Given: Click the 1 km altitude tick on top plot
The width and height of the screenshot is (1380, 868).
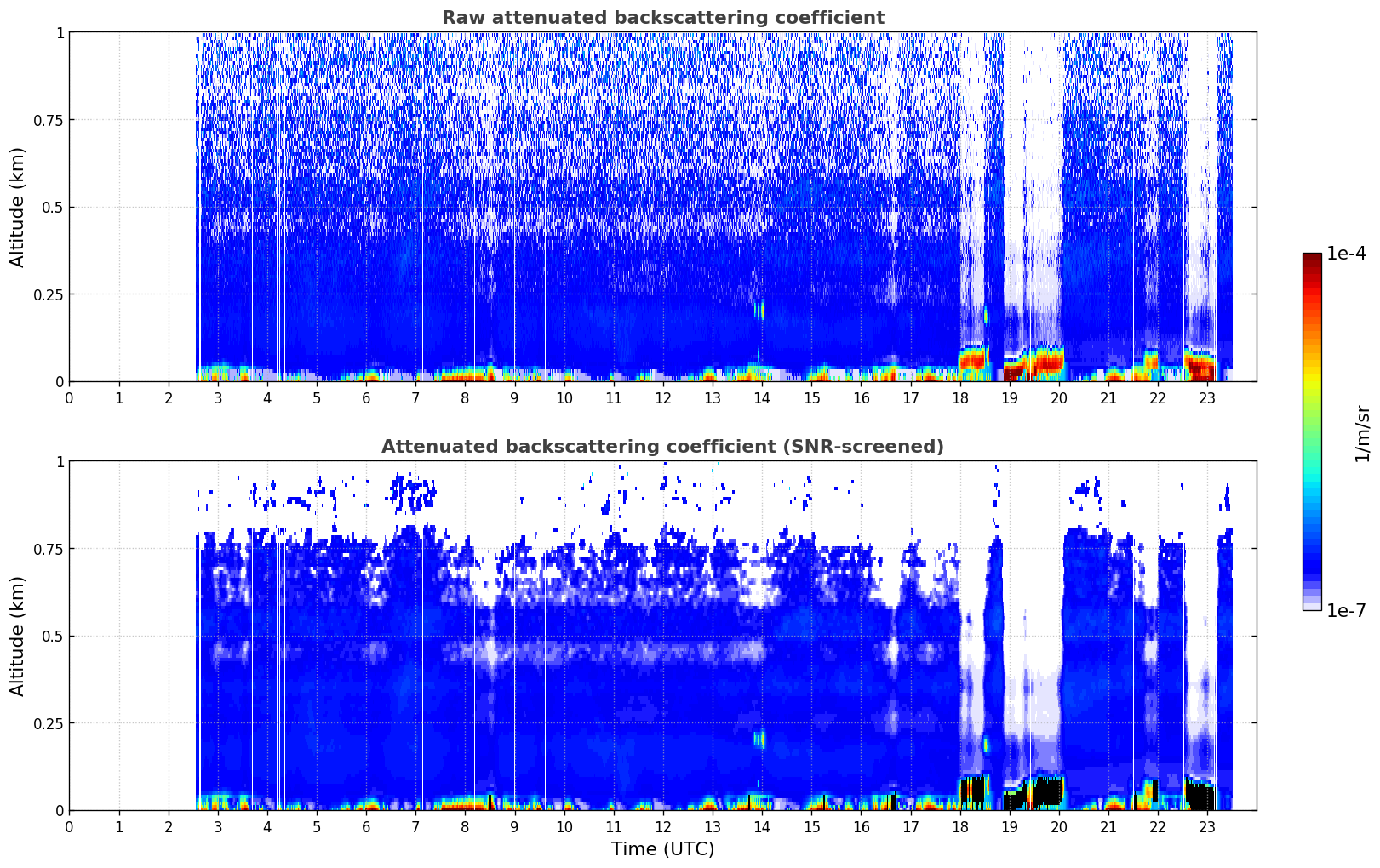Looking at the screenshot, I should click(x=60, y=32).
